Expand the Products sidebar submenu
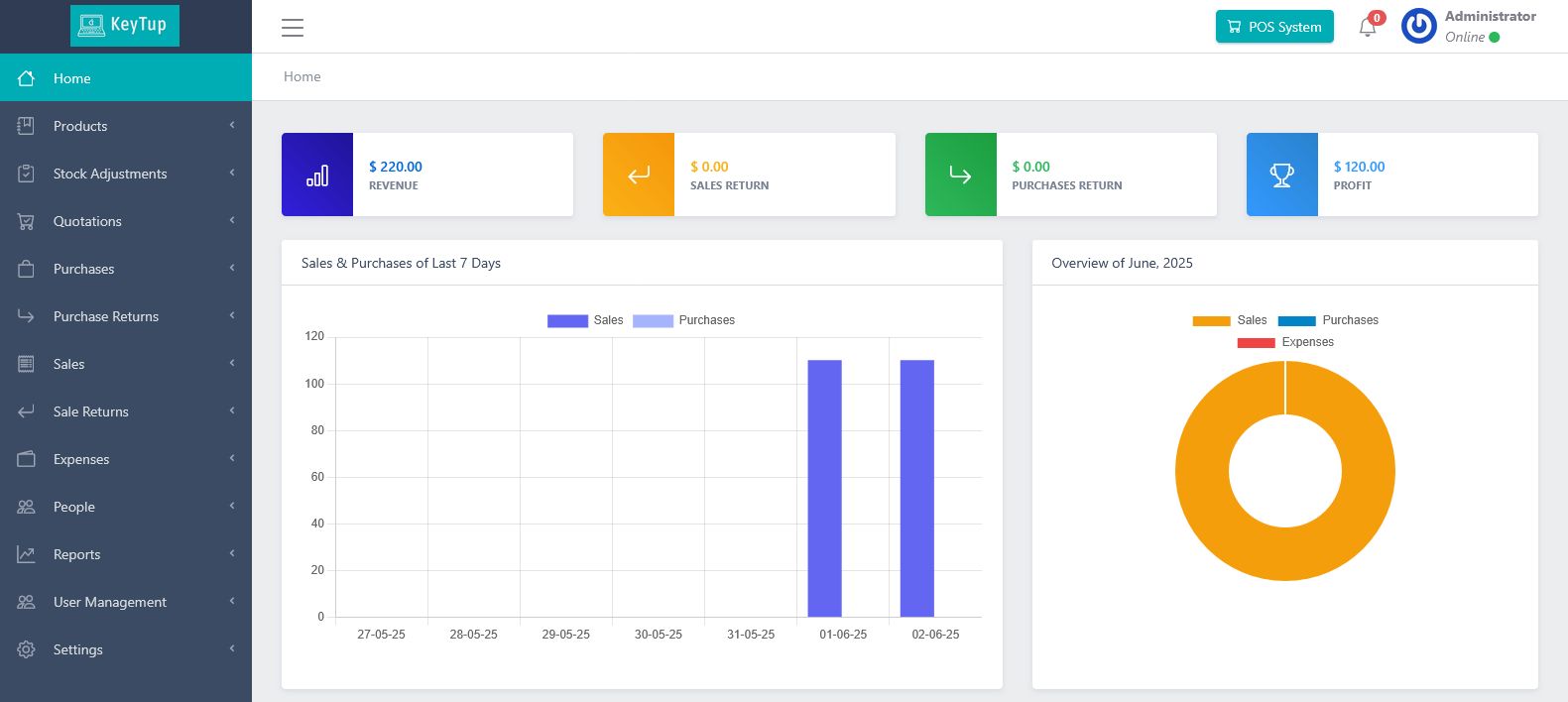The image size is (1568, 702). point(126,126)
